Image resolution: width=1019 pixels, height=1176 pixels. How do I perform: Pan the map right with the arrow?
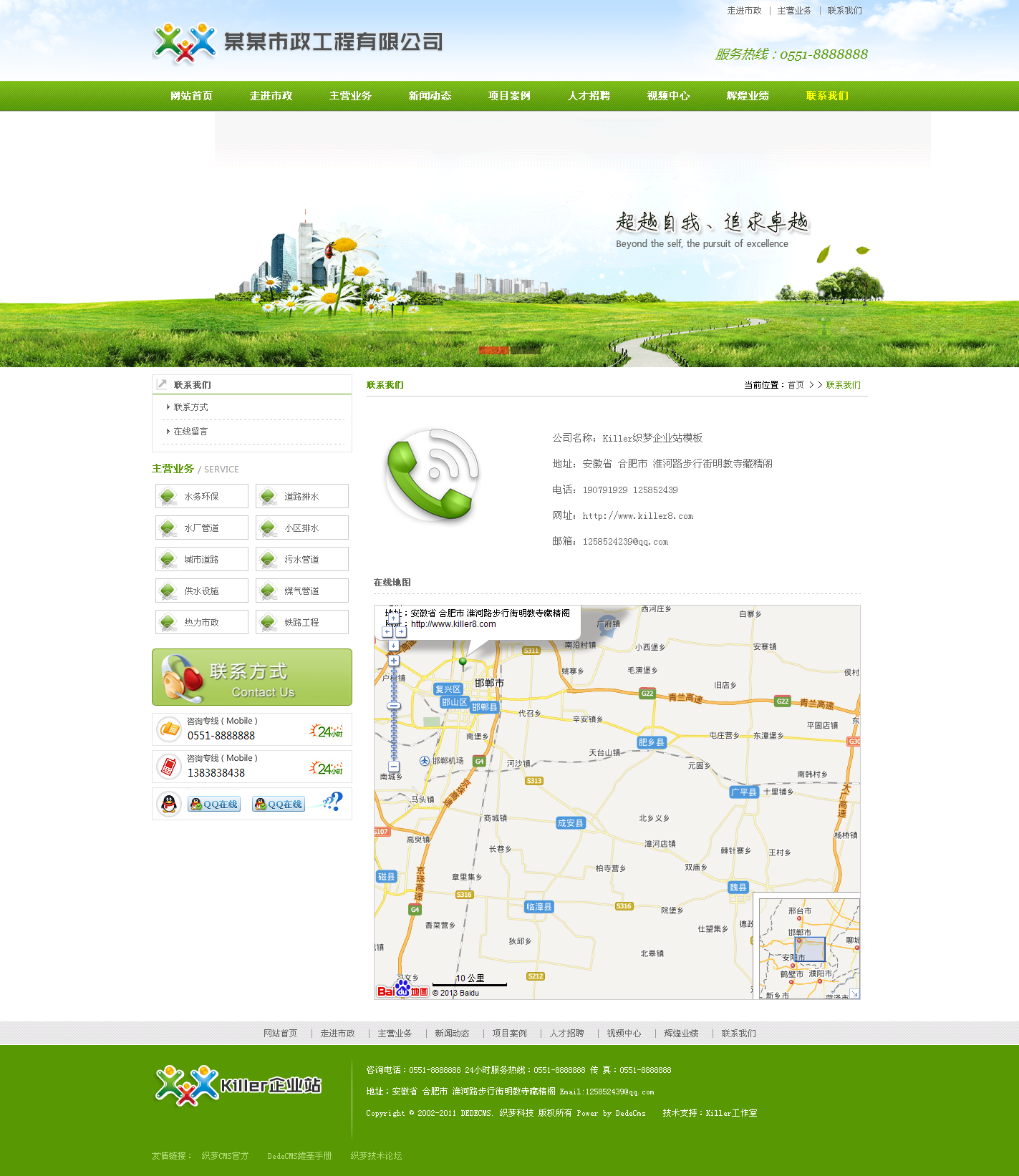click(401, 632)
